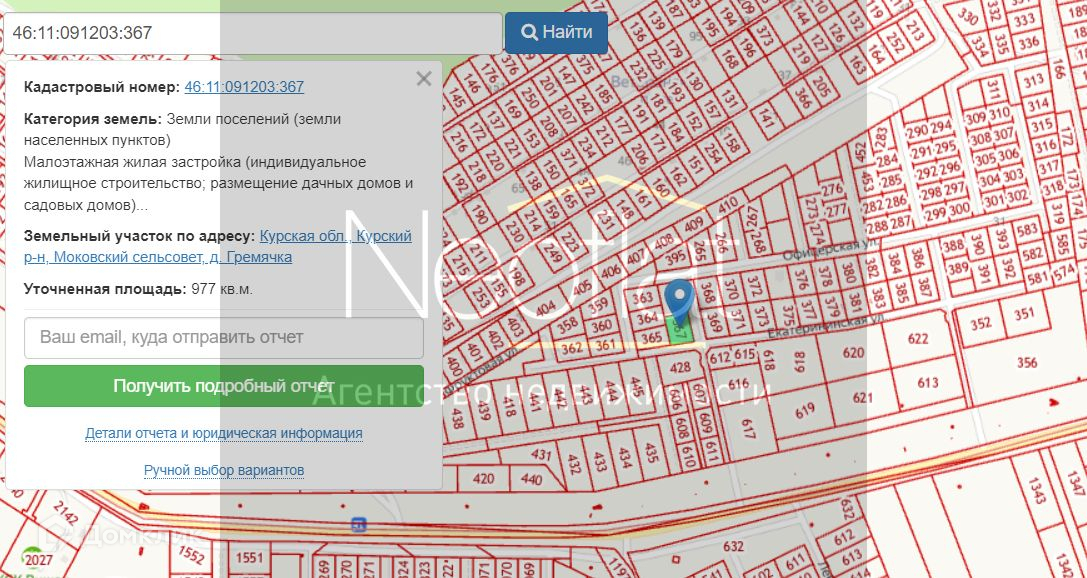Select parcel 420 on the map
This screenshot has height=578, width=1087.
tap(483, 479)
